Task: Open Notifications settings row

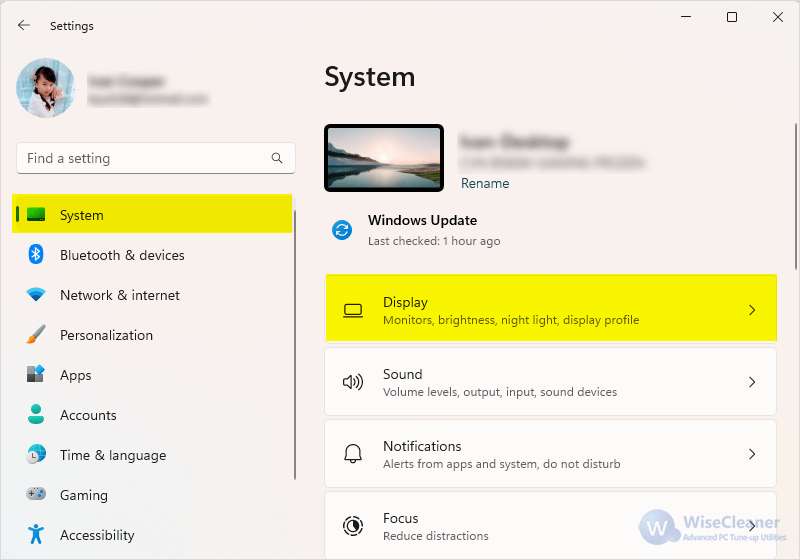Action: (551, 453)
